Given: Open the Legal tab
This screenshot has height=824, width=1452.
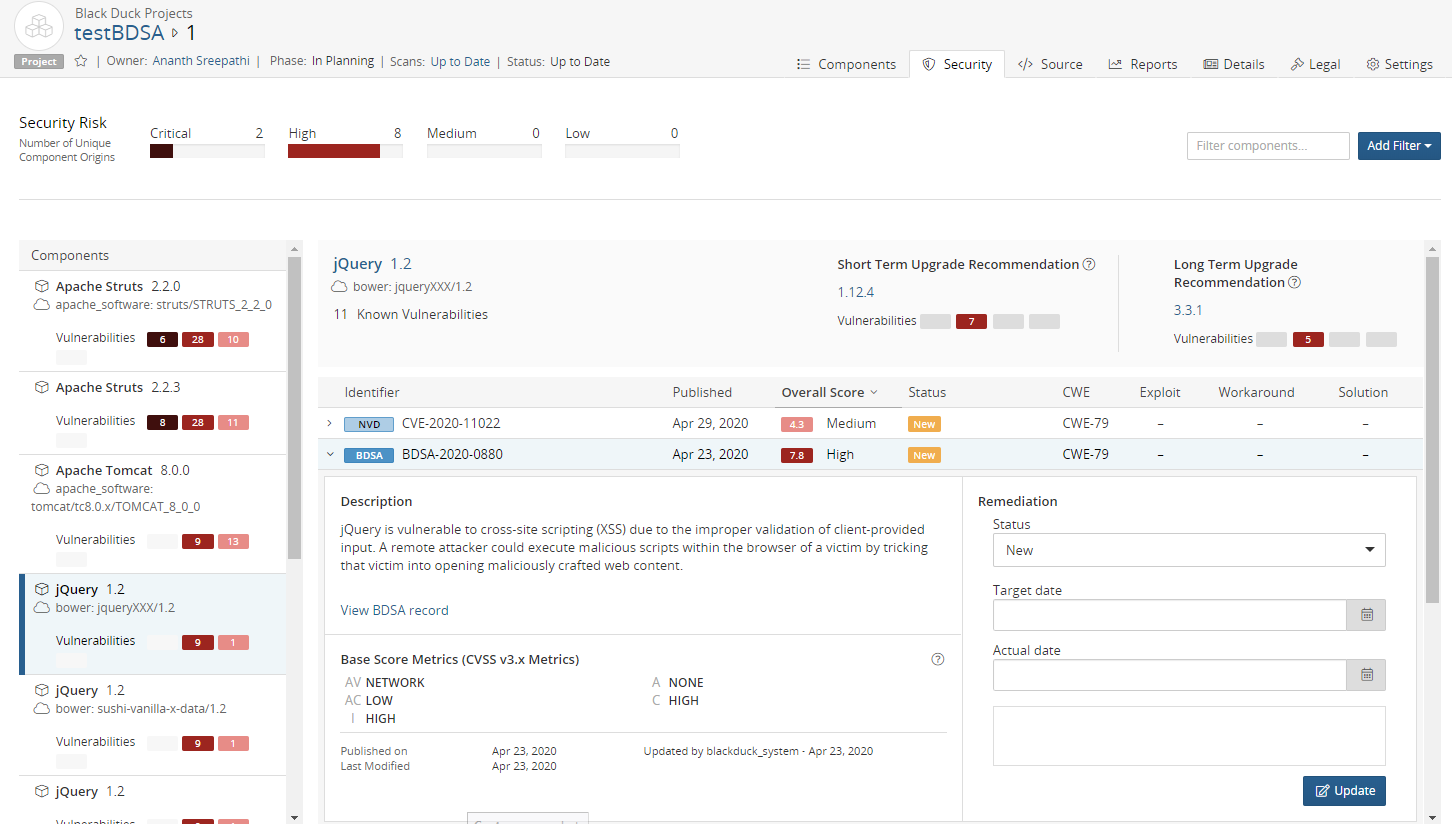Looking at the screenshot, I should 1315,64.
